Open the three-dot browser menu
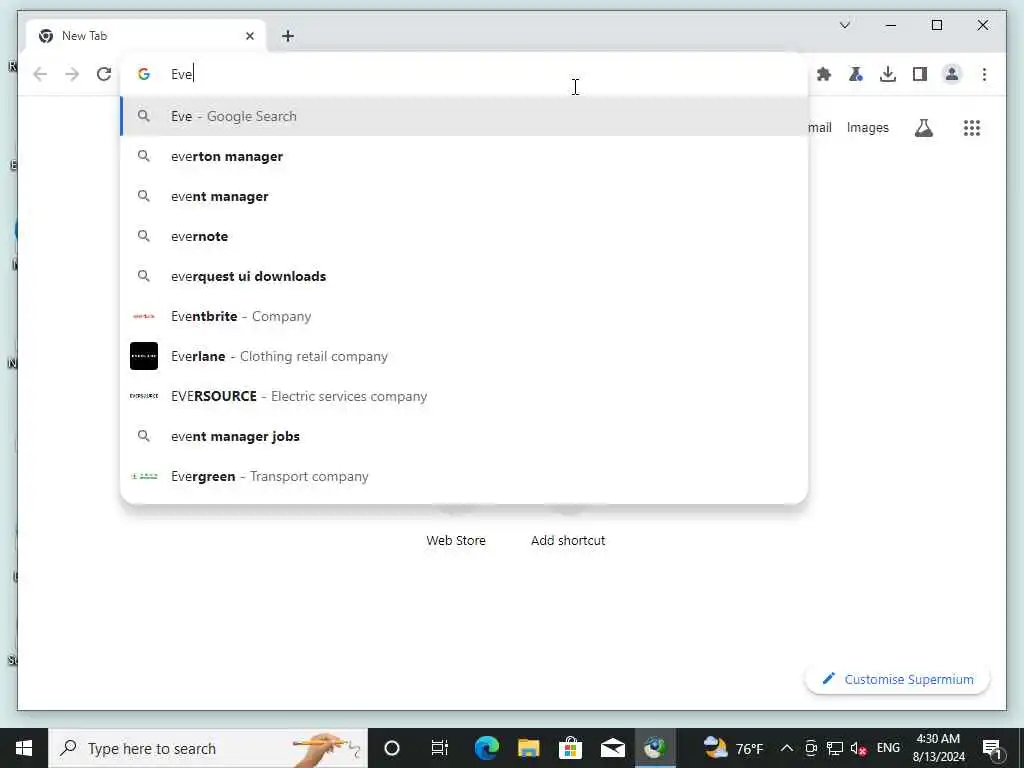 coord(984,74)
